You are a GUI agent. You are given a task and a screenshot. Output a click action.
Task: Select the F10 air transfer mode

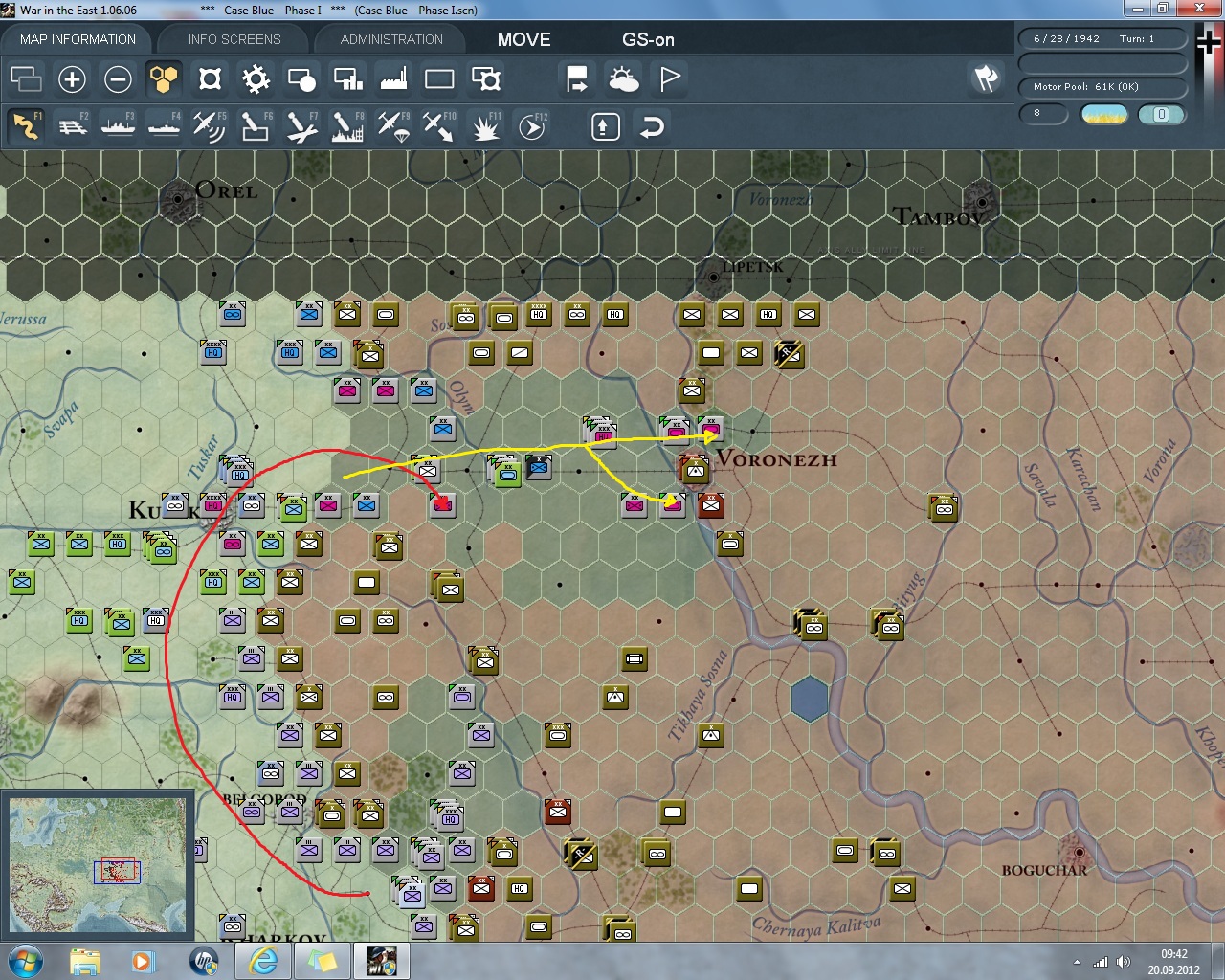[439, 126]
